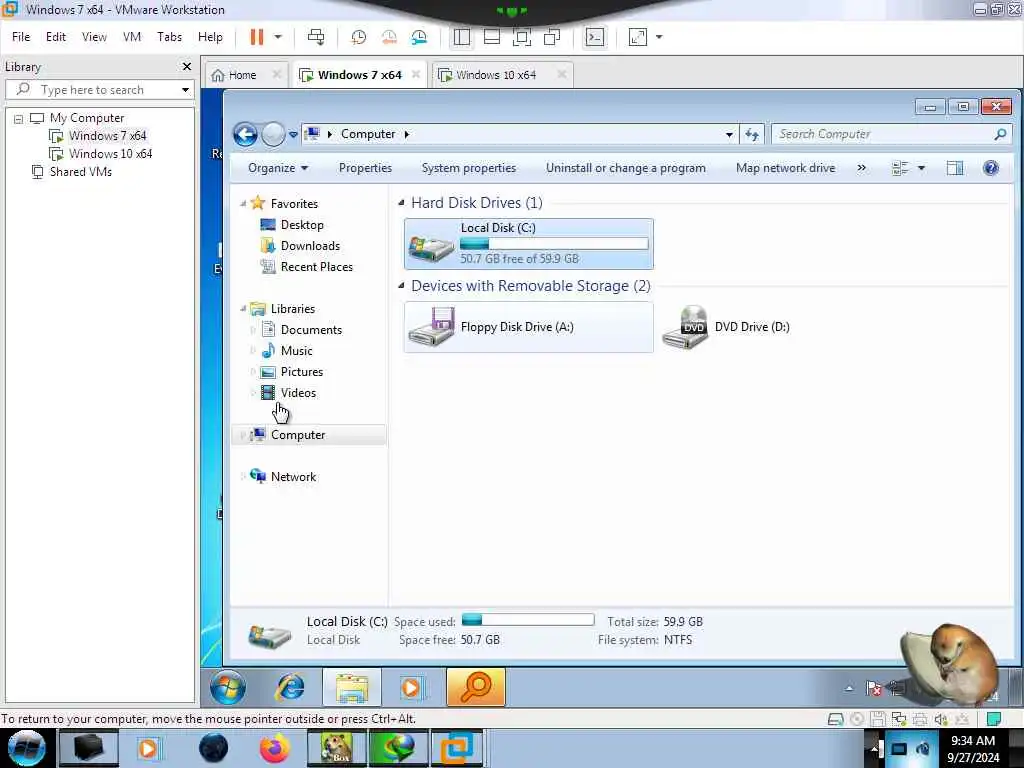The width and height of the screenshot is (1024, 768).
Task: Open the library search filter dropdown
Action: (x=185, y=89)
